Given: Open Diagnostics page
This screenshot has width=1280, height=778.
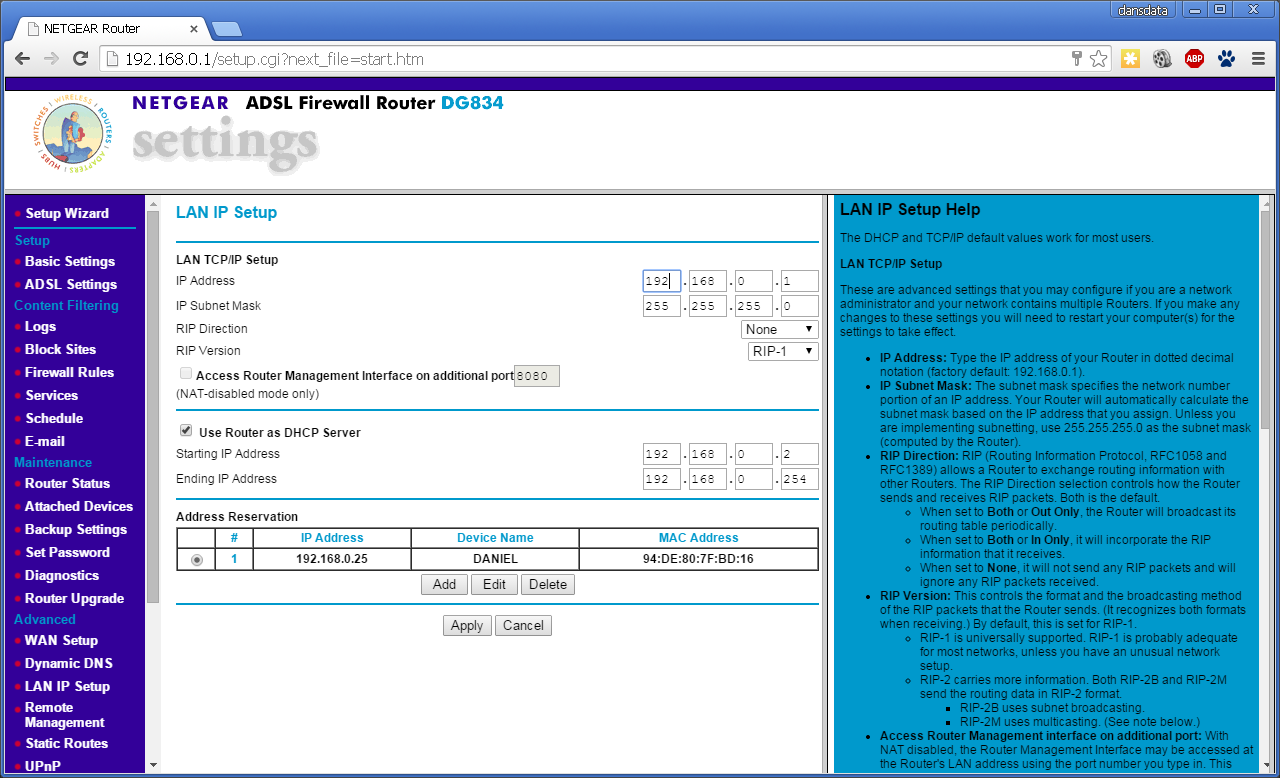Looking at the screenshot, I should click(62, 575).
